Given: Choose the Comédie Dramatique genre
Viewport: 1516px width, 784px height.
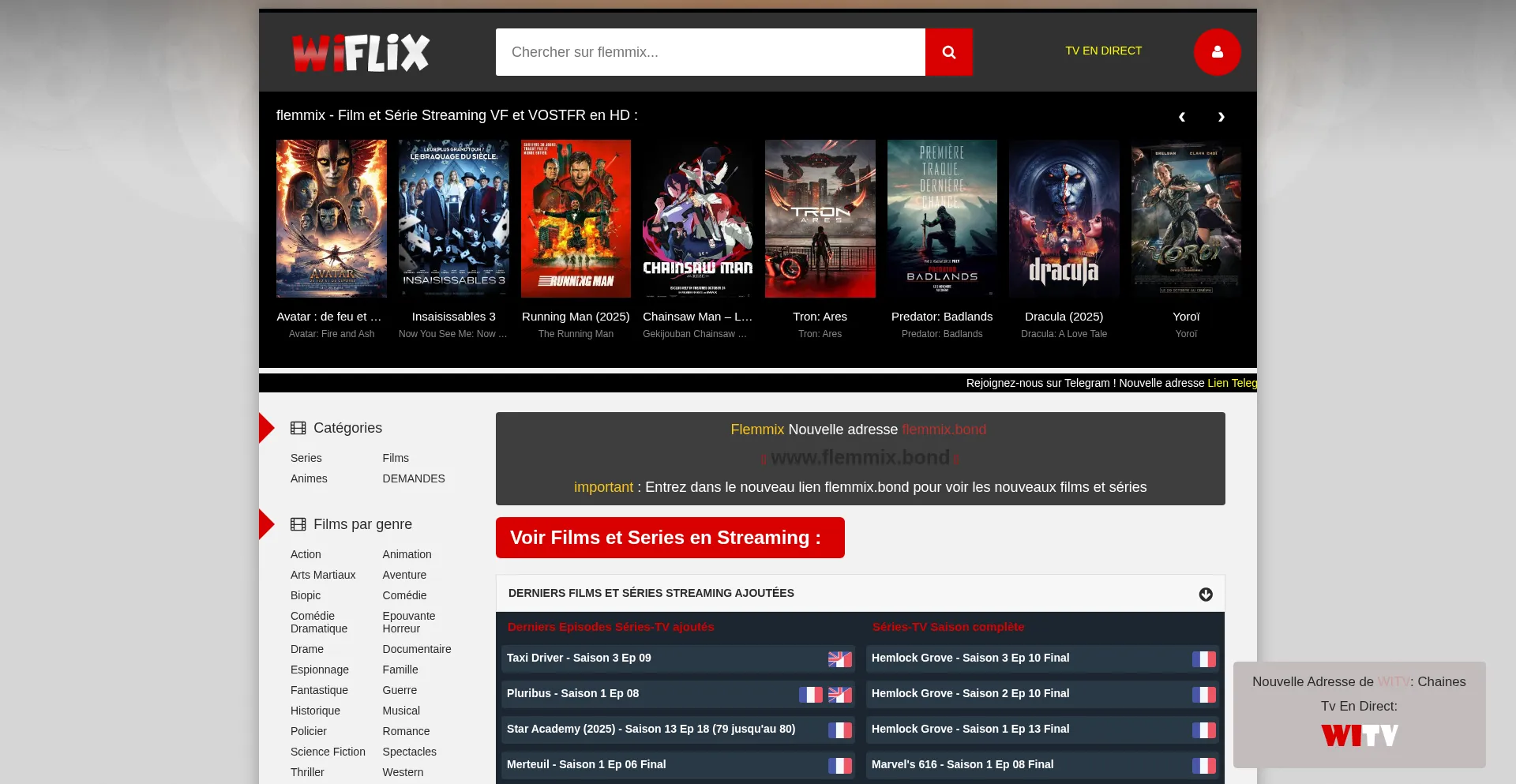Looking at the screenshot, I should [319, 622].
